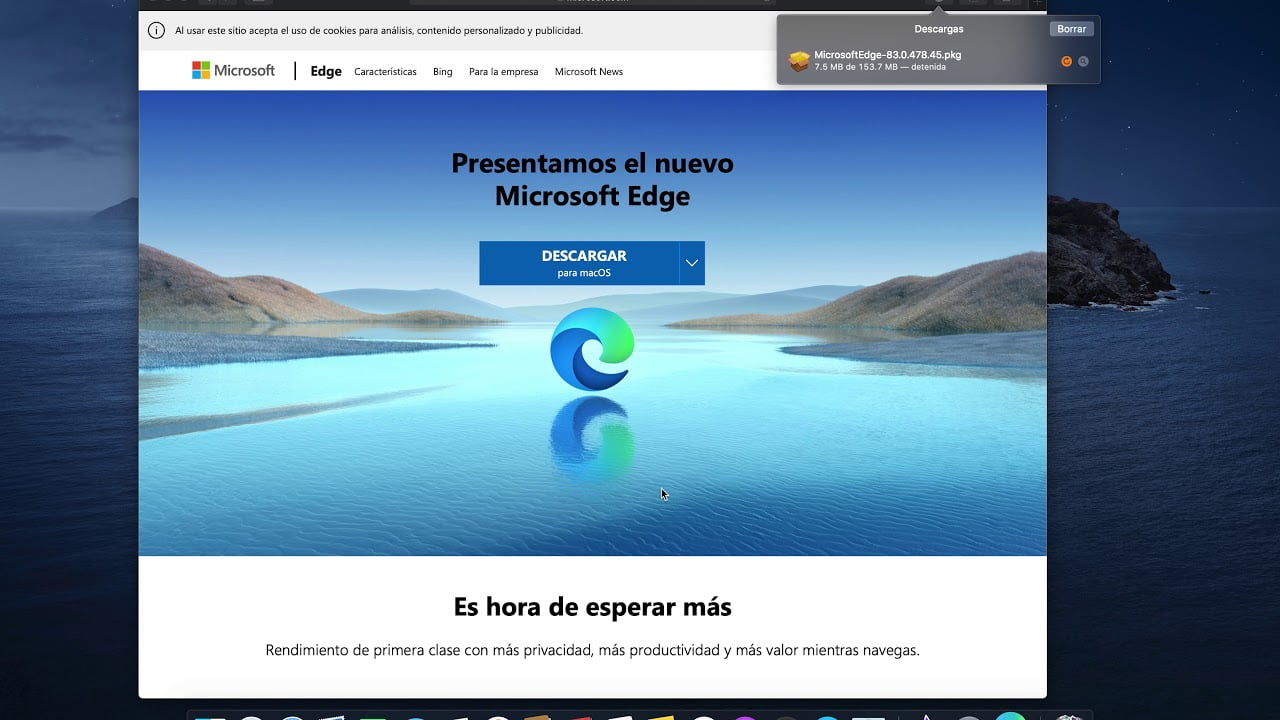The height and width of the screenshot is (720, 1280).
Task: Open Microsoft News from the navigation bar
Action: (589, 72)
